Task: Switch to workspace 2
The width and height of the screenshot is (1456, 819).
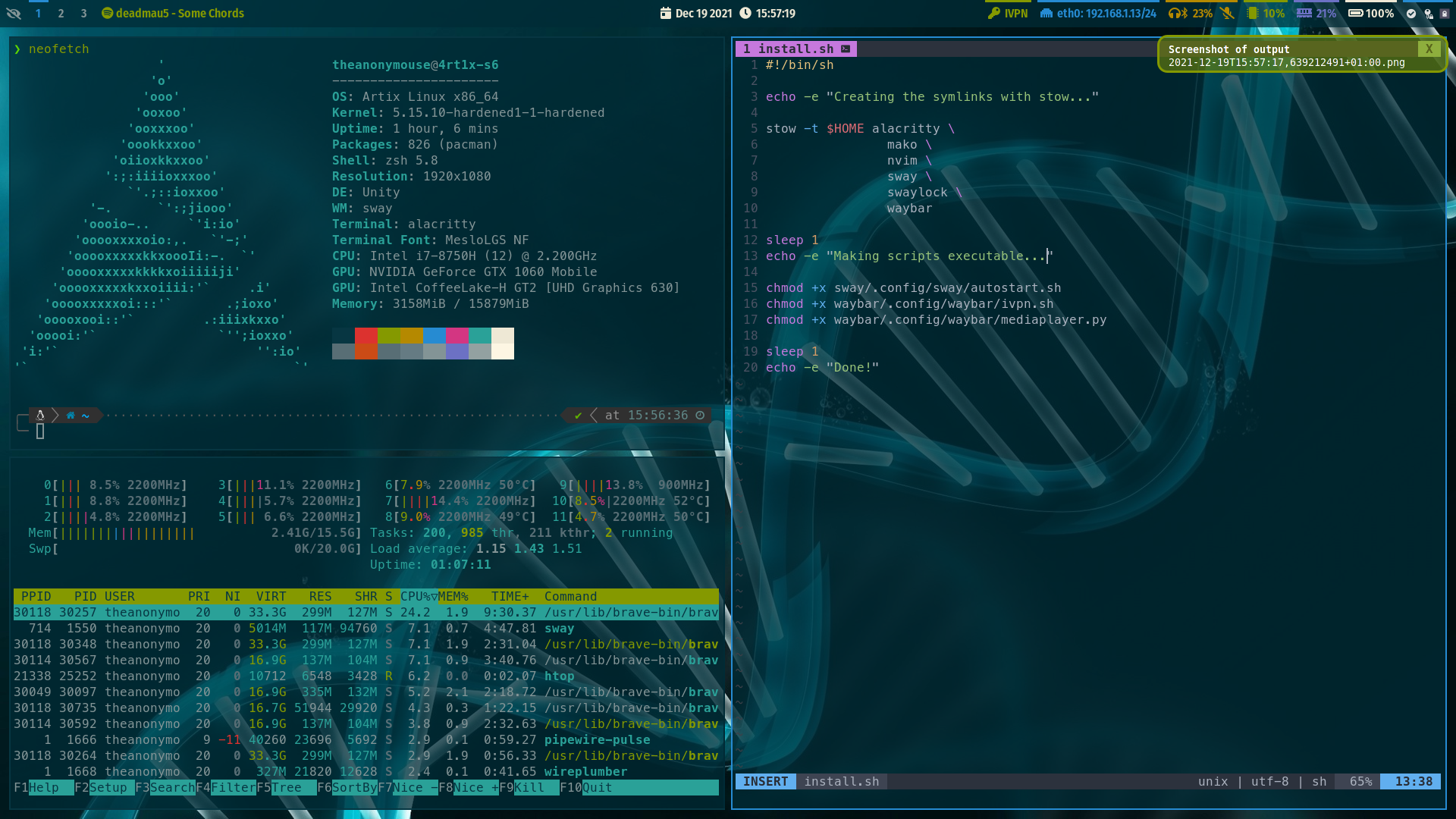Action: 61,14
